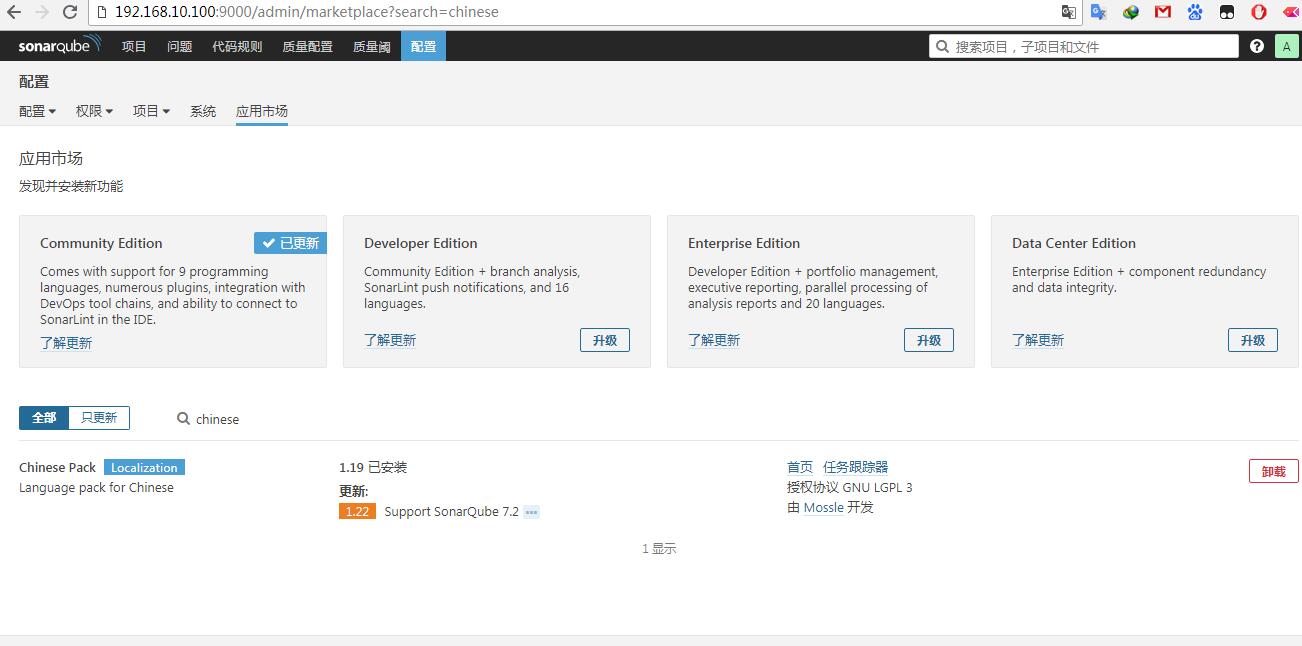Click 卸载 to uninstall Chinese Pack

[1273, 471]
